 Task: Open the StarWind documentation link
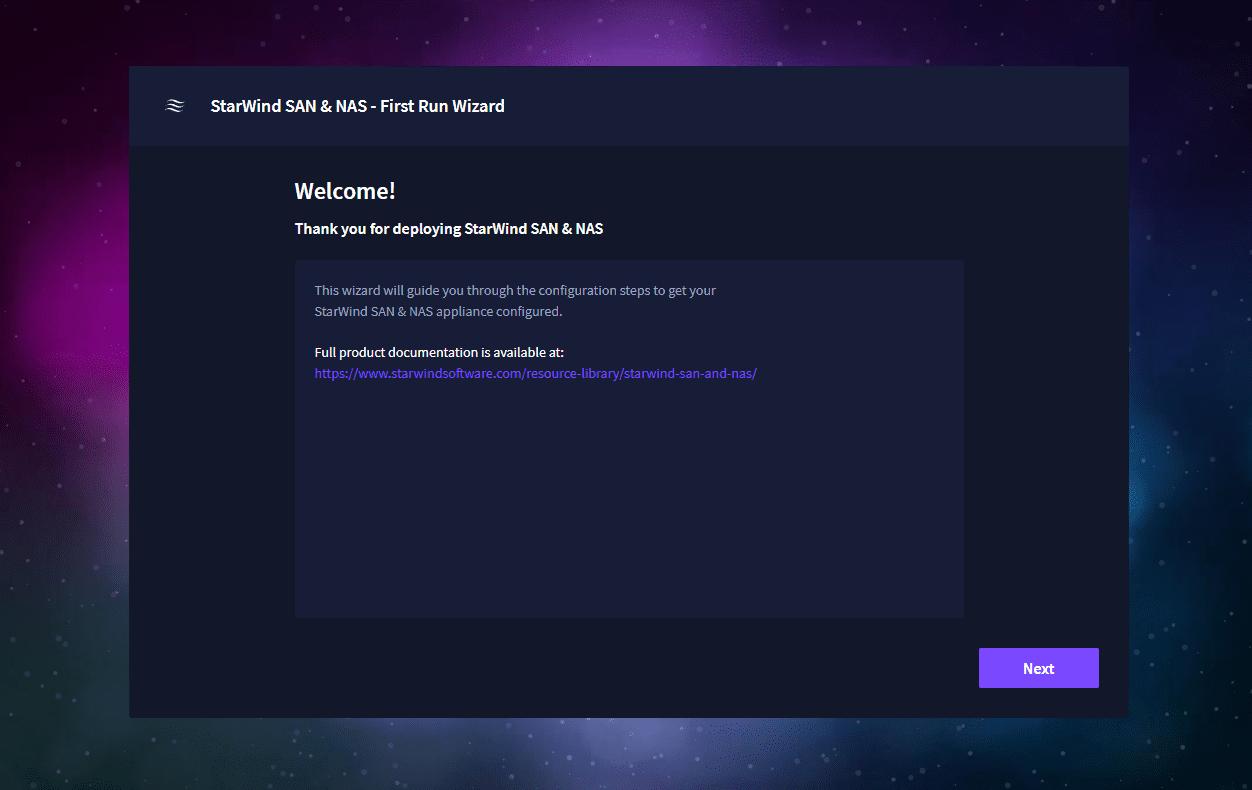click(x=535, y=373)
